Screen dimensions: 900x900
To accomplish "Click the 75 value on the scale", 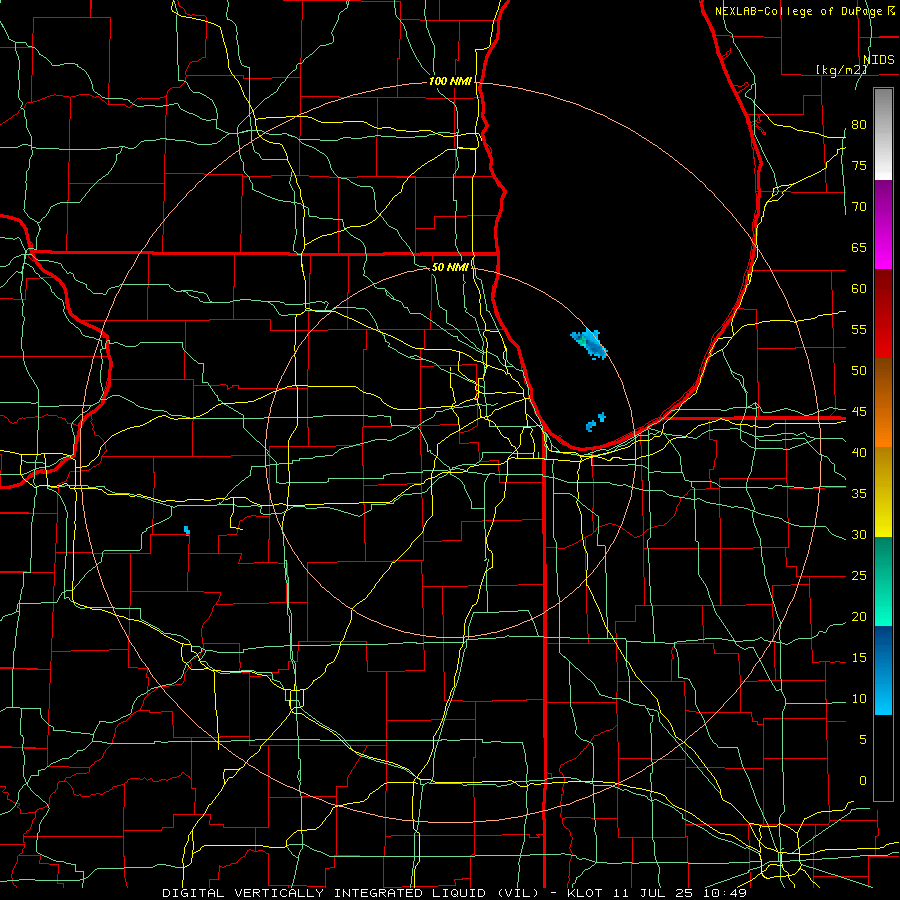I will pos(859,165).
